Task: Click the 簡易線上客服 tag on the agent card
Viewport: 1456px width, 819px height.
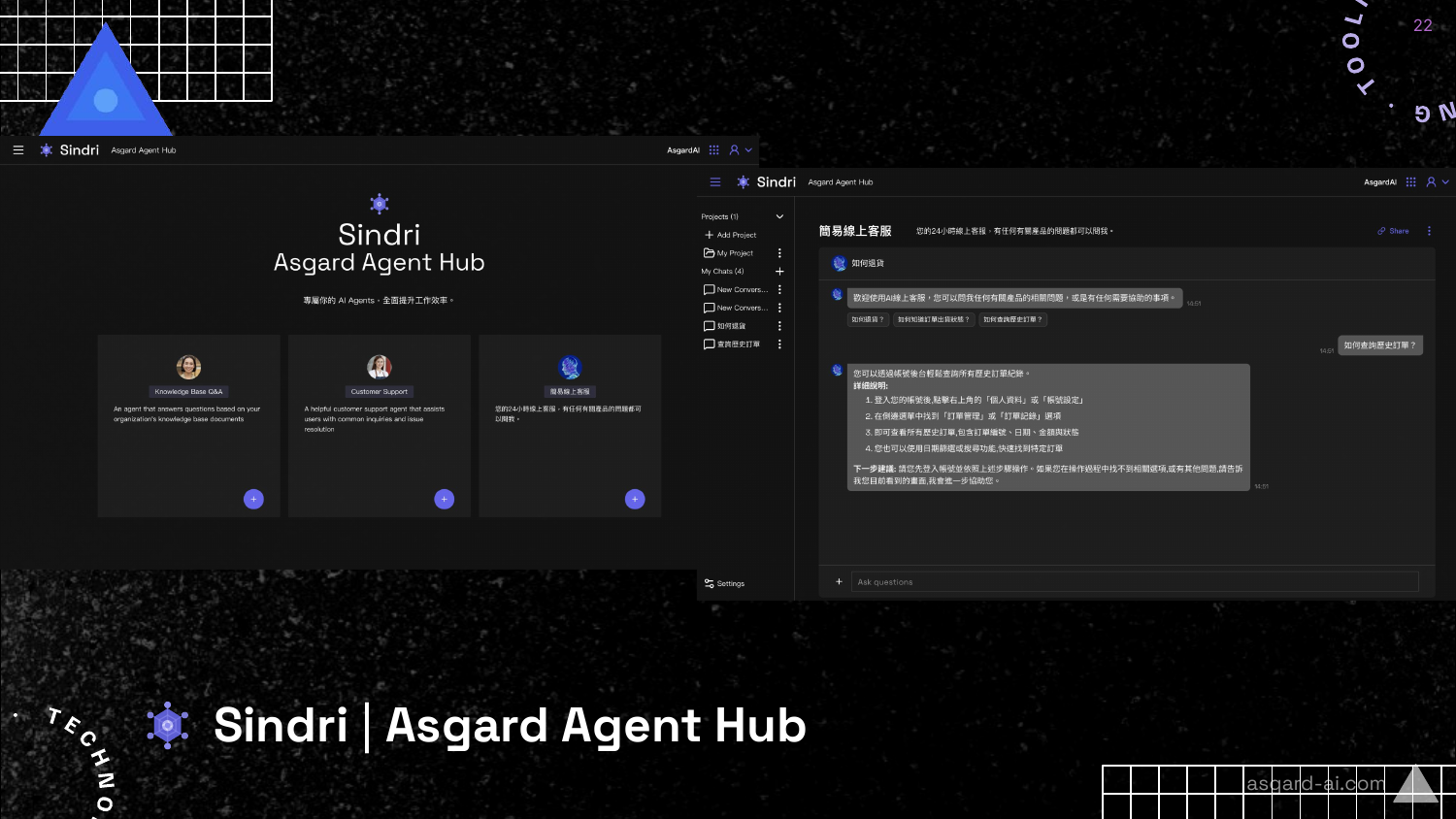Action: click(x=570, y=391)
